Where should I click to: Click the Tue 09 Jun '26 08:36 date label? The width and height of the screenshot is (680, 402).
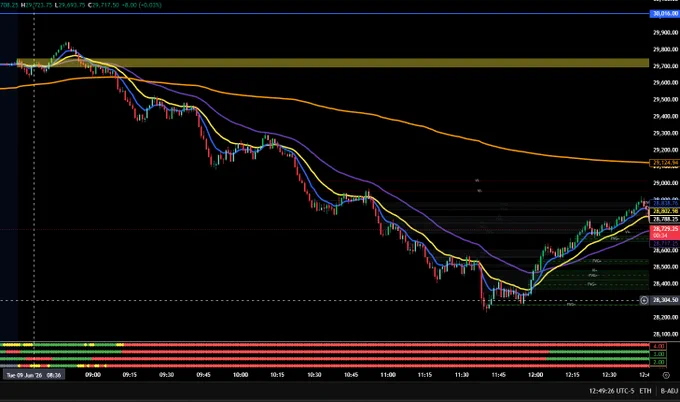tap(34, 375)
